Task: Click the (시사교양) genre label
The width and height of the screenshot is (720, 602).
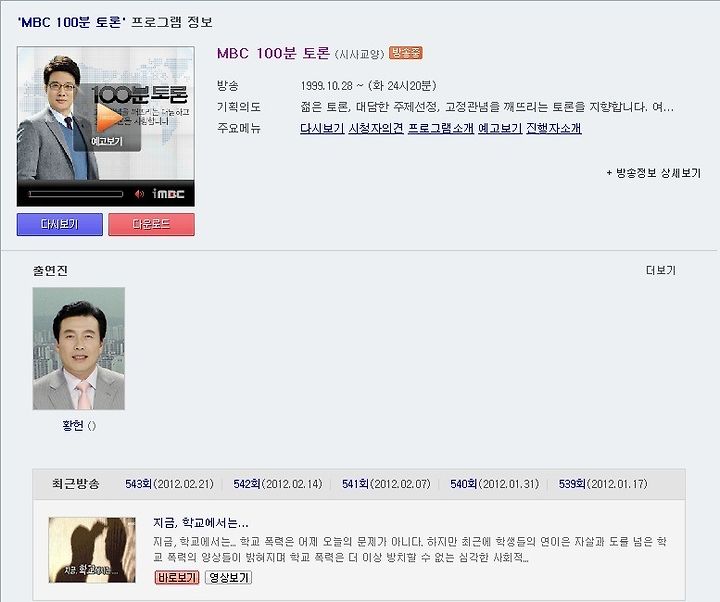Action: pyautogui.click(x=360, y=54)
